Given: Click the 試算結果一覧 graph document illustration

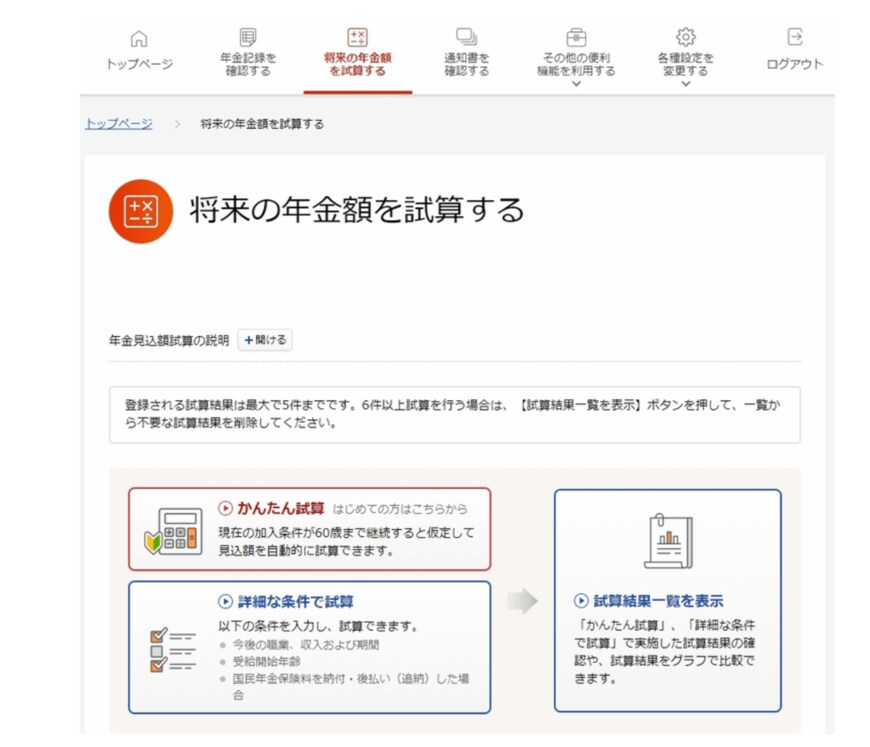Looking at the screenshot, I should [x=668, y=538].
